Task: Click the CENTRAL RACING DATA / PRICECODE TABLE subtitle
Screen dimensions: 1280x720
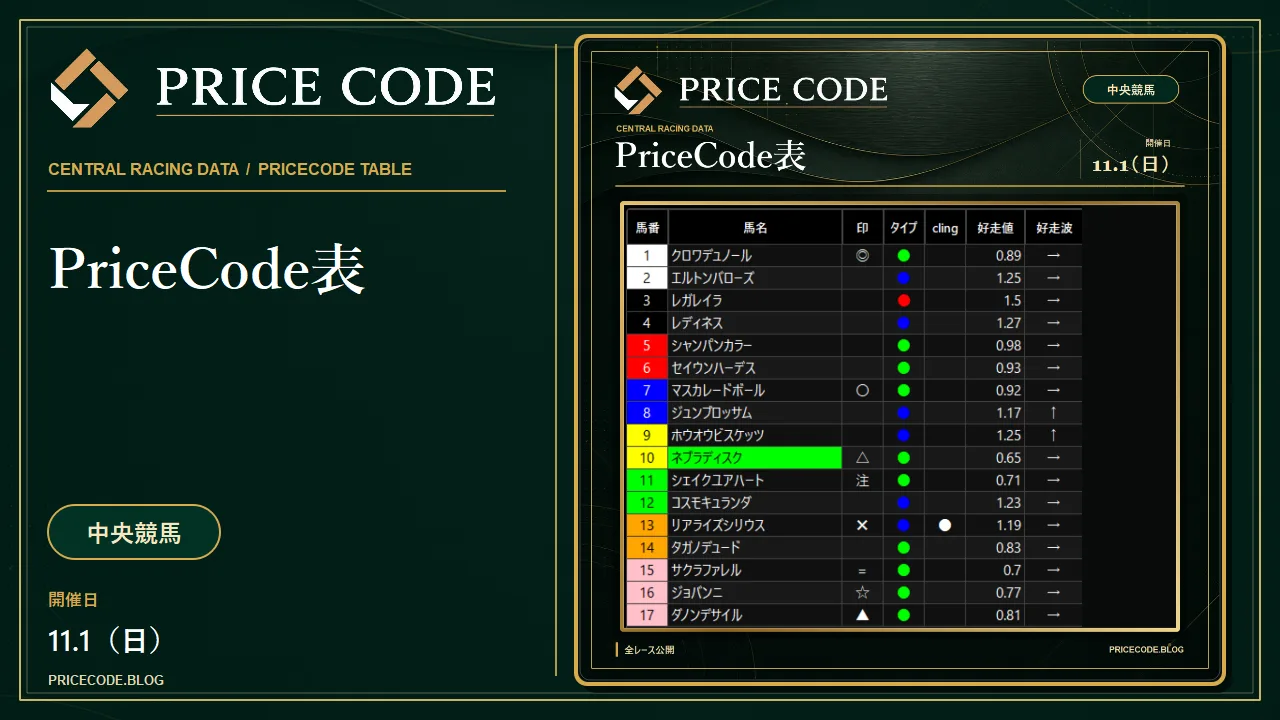Action: (230, 169)
